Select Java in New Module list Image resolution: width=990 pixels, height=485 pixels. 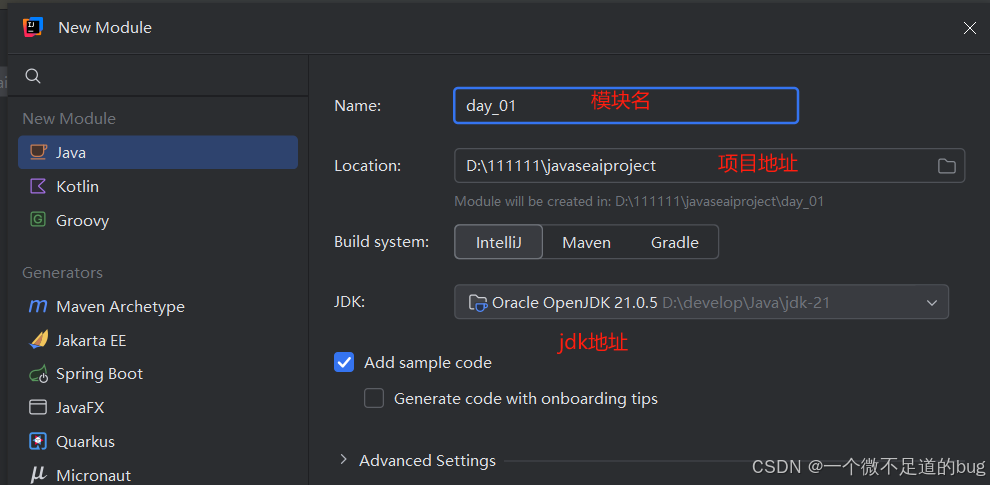(158, 152)
